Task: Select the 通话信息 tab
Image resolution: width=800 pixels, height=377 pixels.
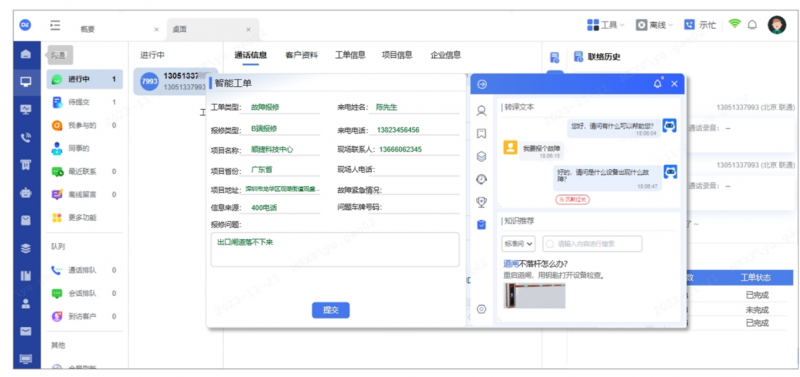Action: pos(251,55)
